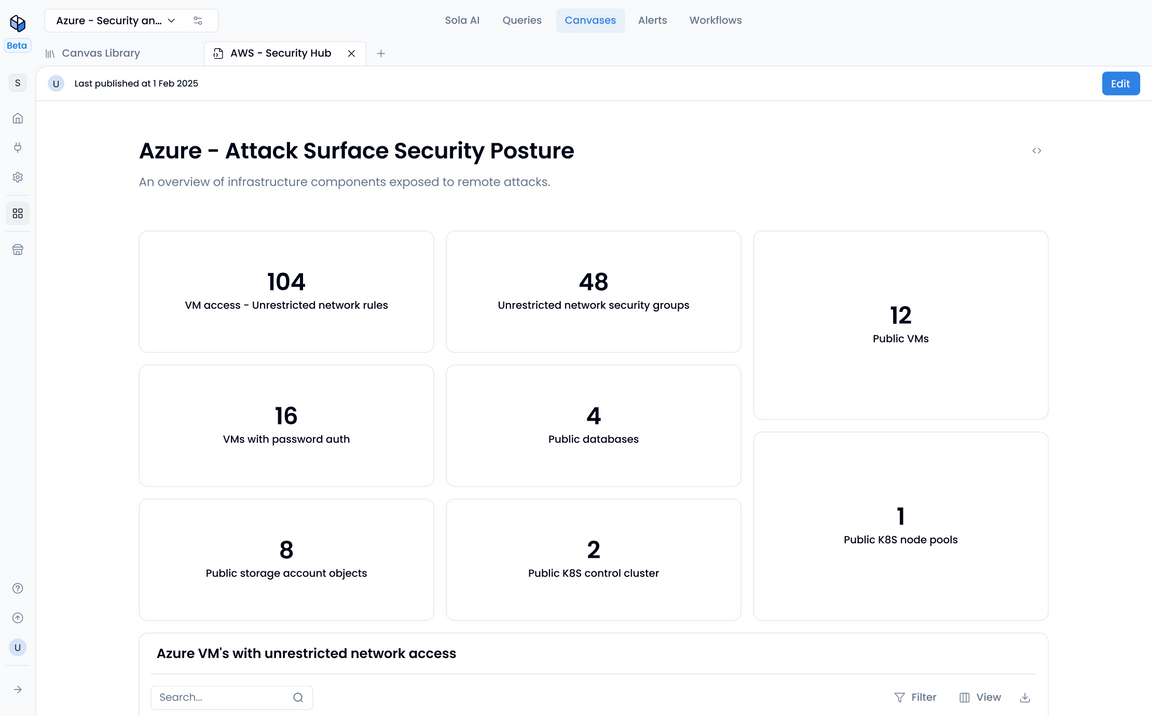The width and height of the screenshot is (1152, 716).
Task: Click the S workspace badge in sidebar
Action: [x=18, y=83]
